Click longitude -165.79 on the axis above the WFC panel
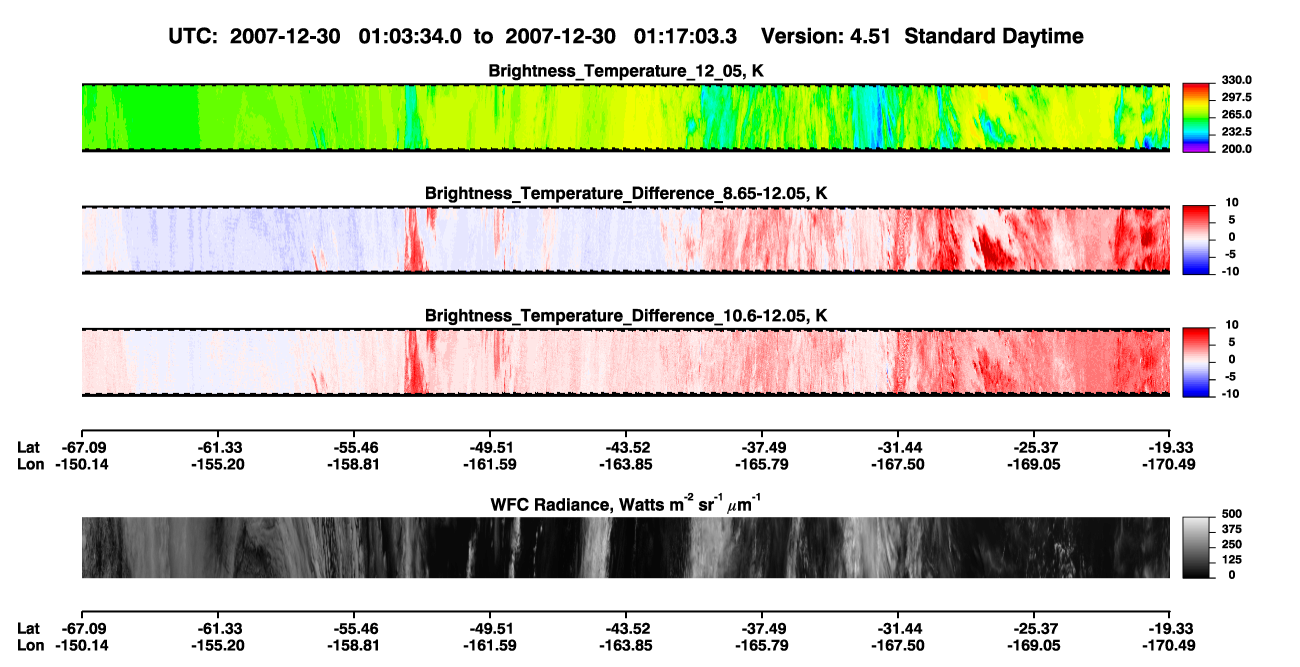 762,464
